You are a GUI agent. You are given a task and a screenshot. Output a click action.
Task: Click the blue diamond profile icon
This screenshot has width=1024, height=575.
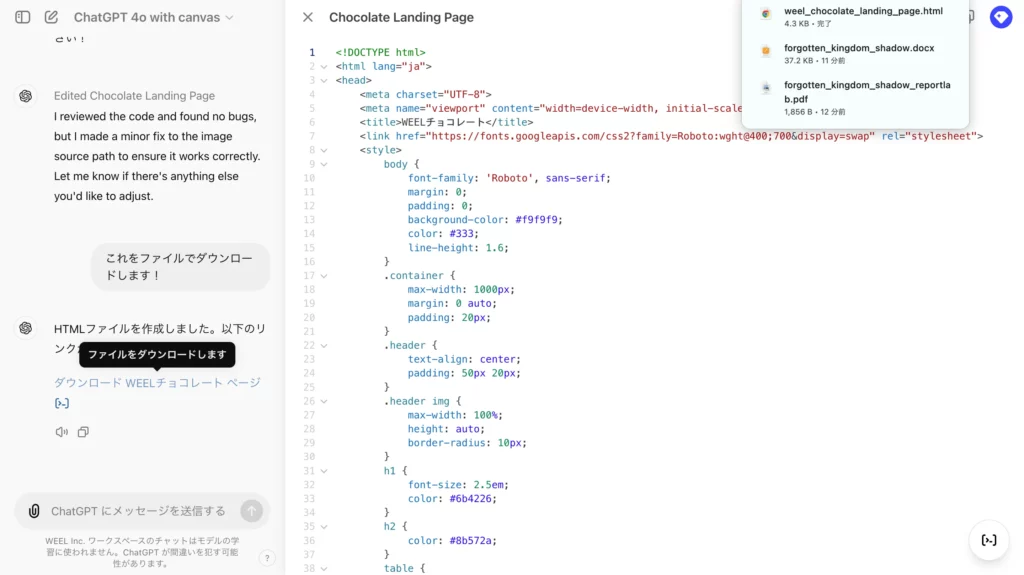pyautogui.click(x=1000, y=17)
